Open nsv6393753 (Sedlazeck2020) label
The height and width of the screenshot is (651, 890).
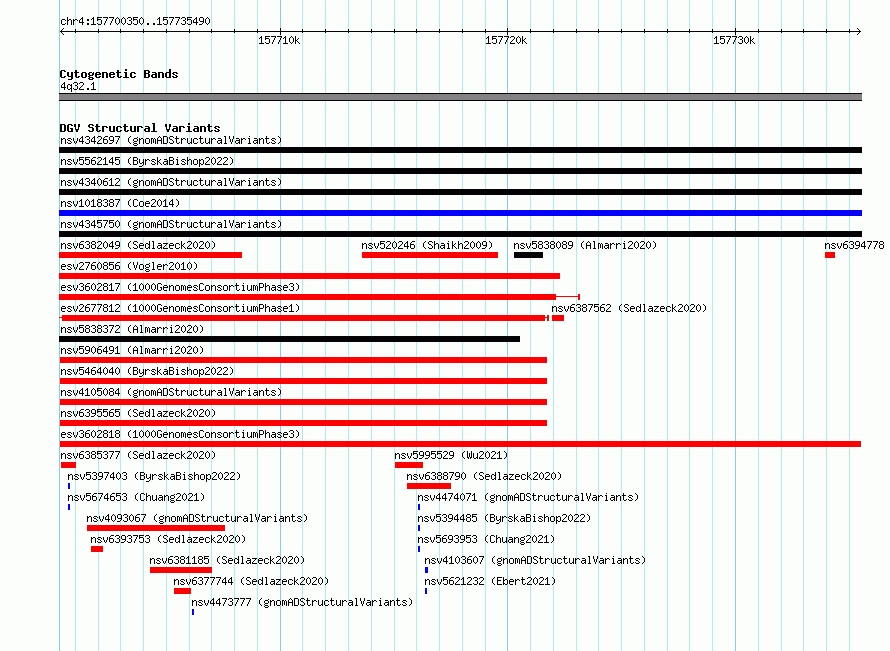click(x=169, y=539)
